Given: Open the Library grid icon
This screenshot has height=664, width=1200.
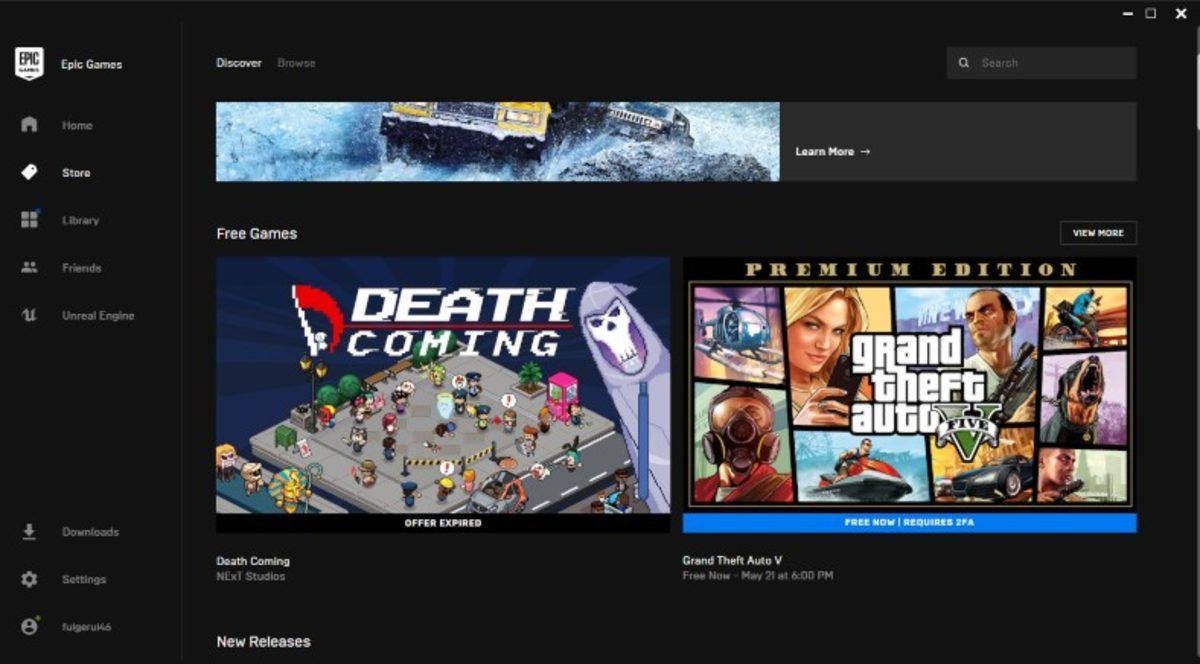Looking at the screenshot, I should (29, 220).
